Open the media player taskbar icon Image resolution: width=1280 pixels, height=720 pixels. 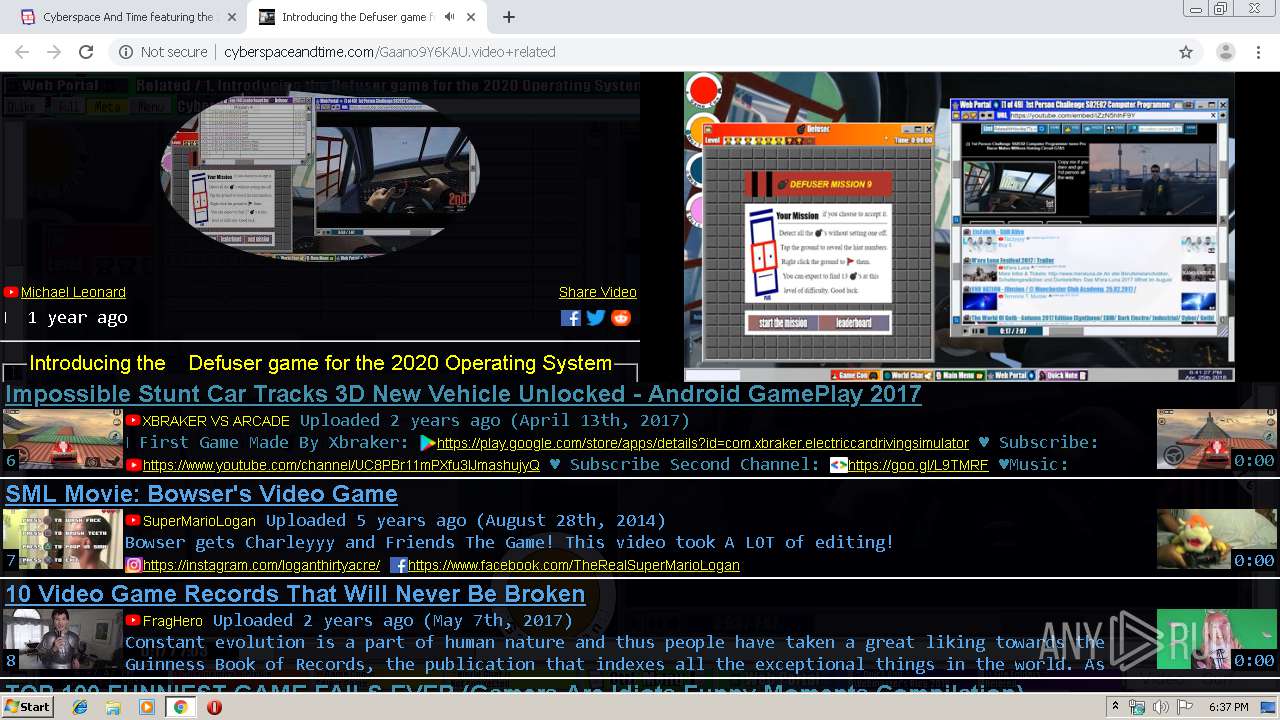pos(147,707)
